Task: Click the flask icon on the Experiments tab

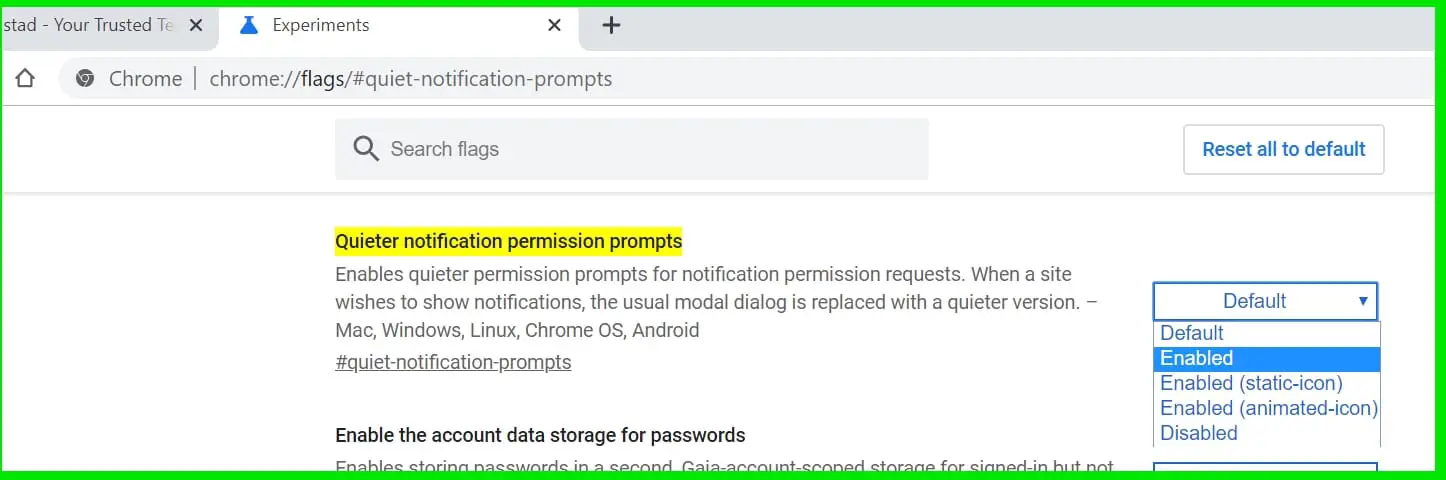Action: pyautogui.click(x=250, y=26)
